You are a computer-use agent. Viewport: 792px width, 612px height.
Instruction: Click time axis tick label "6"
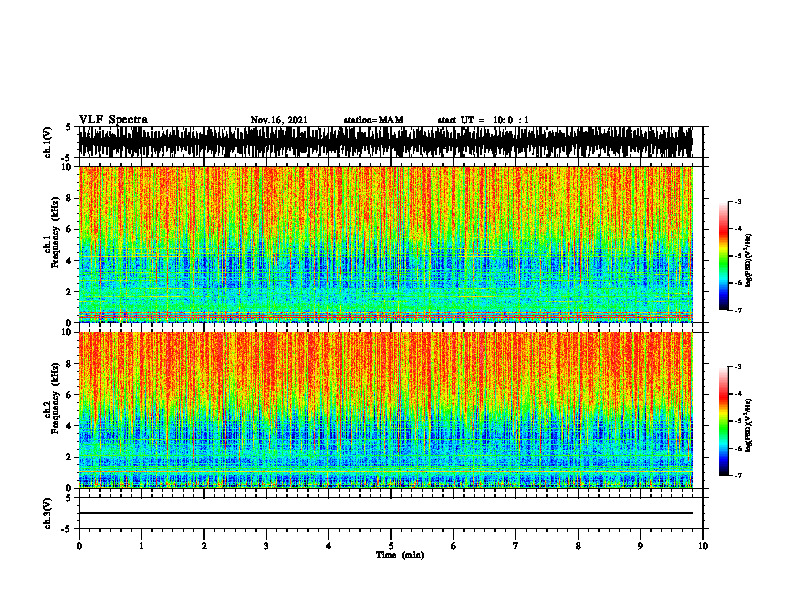click(454, 546)
